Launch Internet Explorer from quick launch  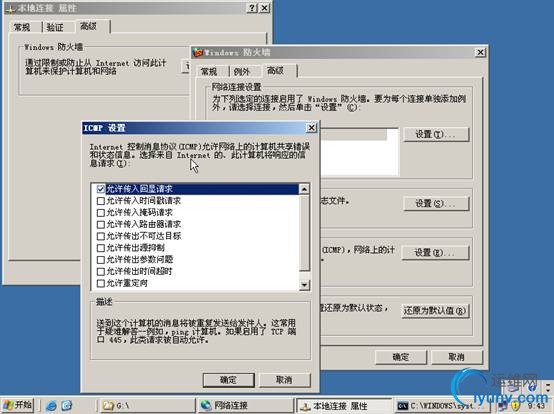tap(51, 406)
